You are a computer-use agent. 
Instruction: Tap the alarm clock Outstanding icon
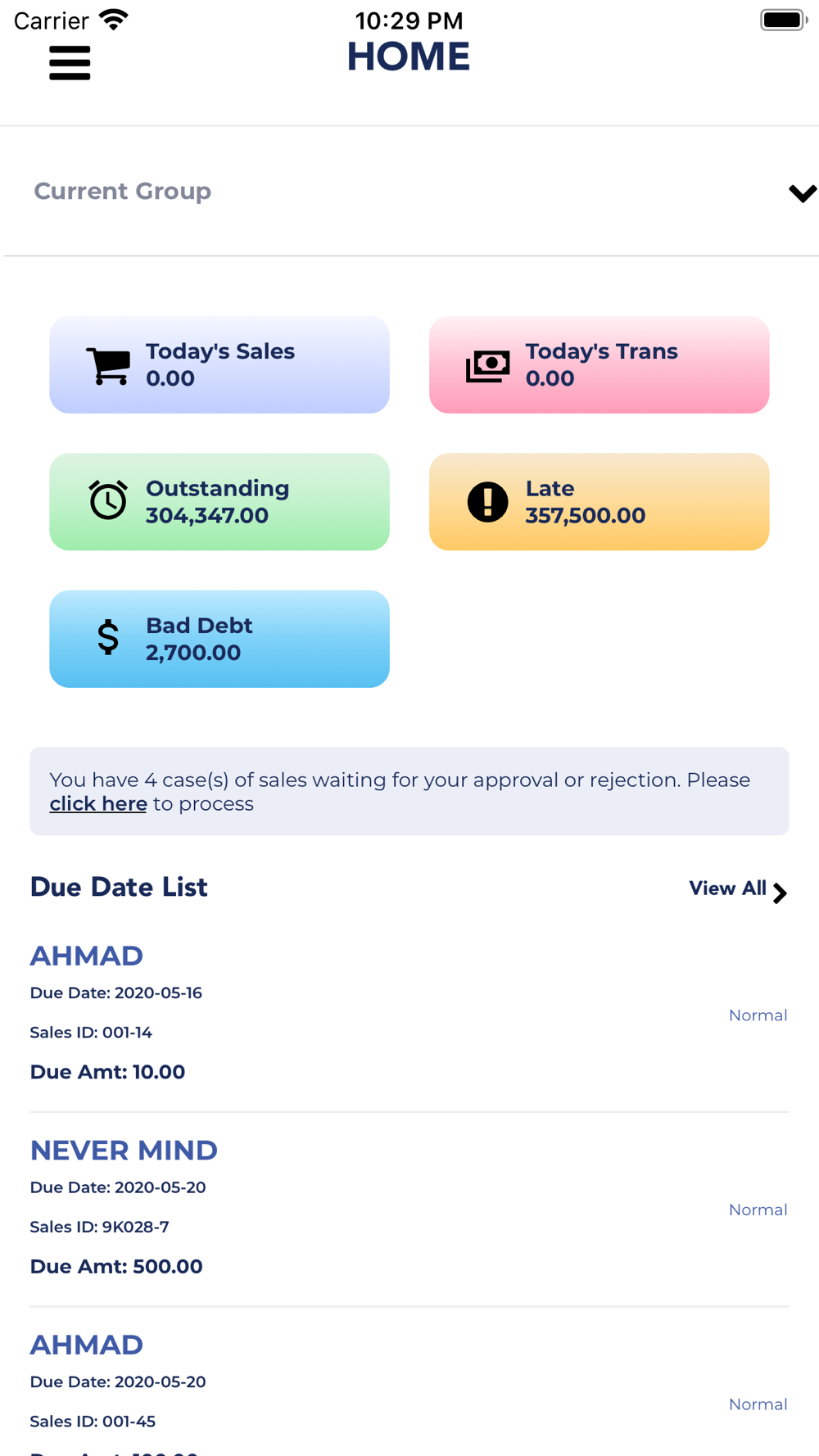[108, 500]
